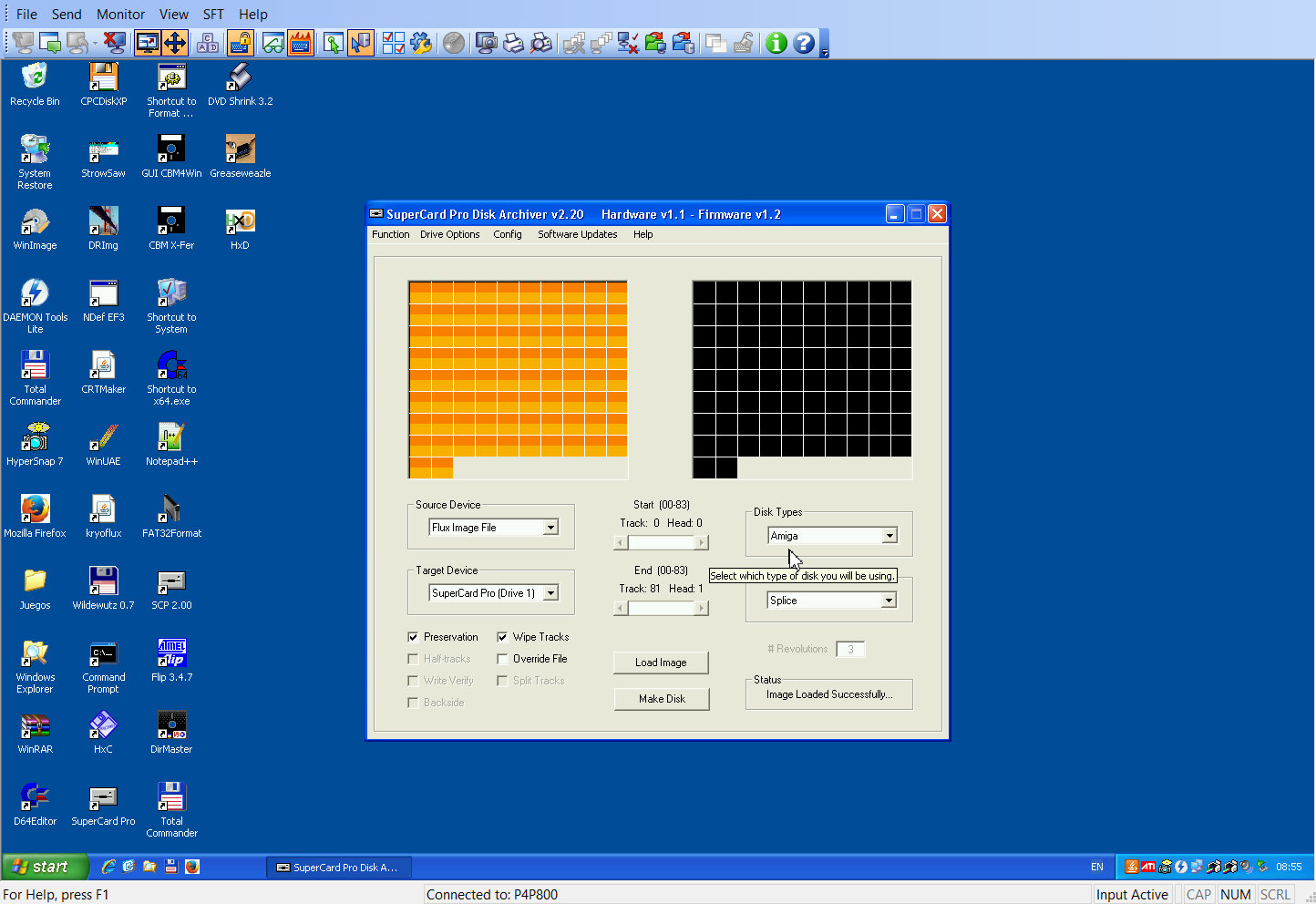Open the Recycle Bin desktop icon

coord(35,84)
